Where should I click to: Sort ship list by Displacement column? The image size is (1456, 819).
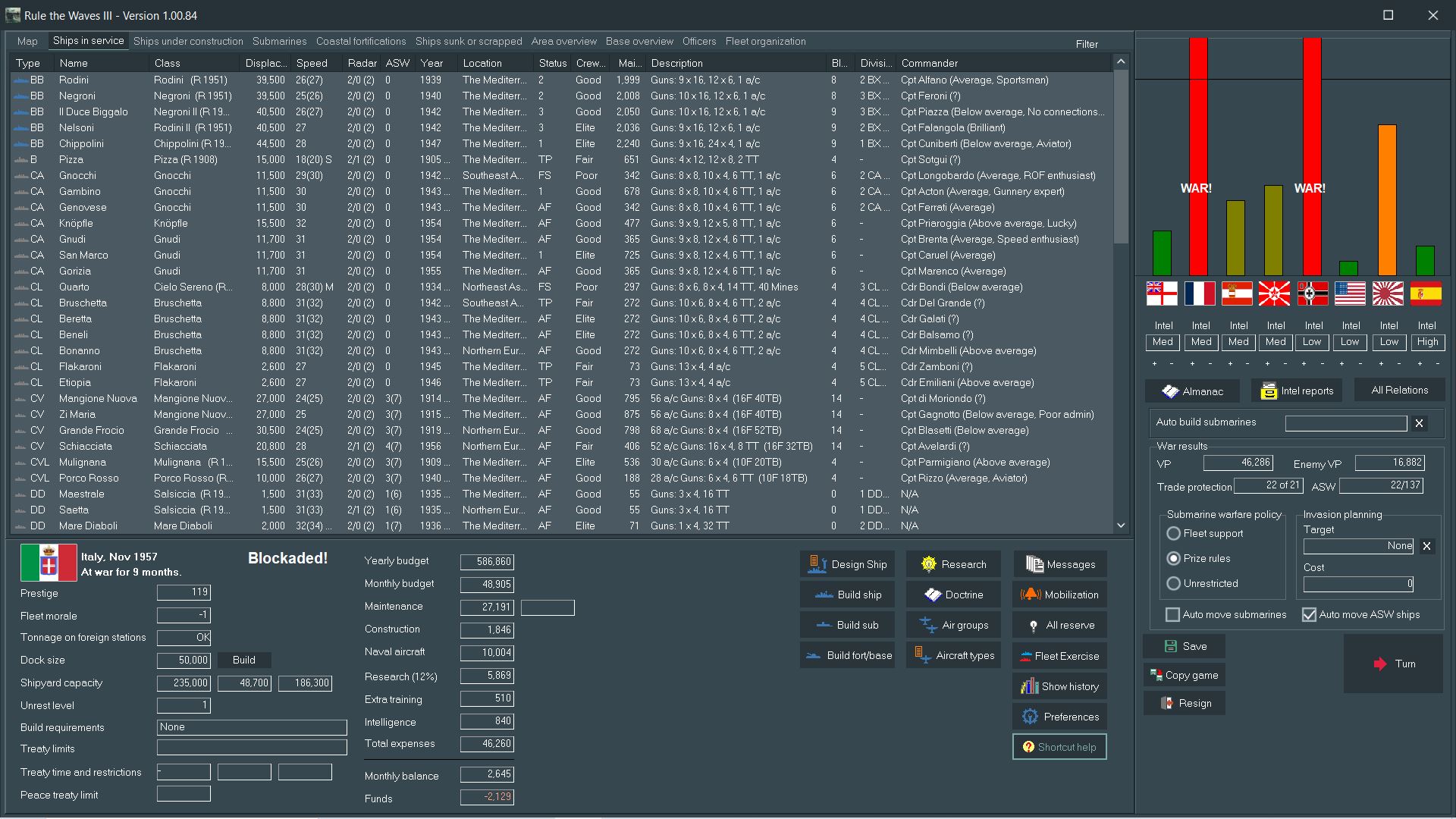265,63
